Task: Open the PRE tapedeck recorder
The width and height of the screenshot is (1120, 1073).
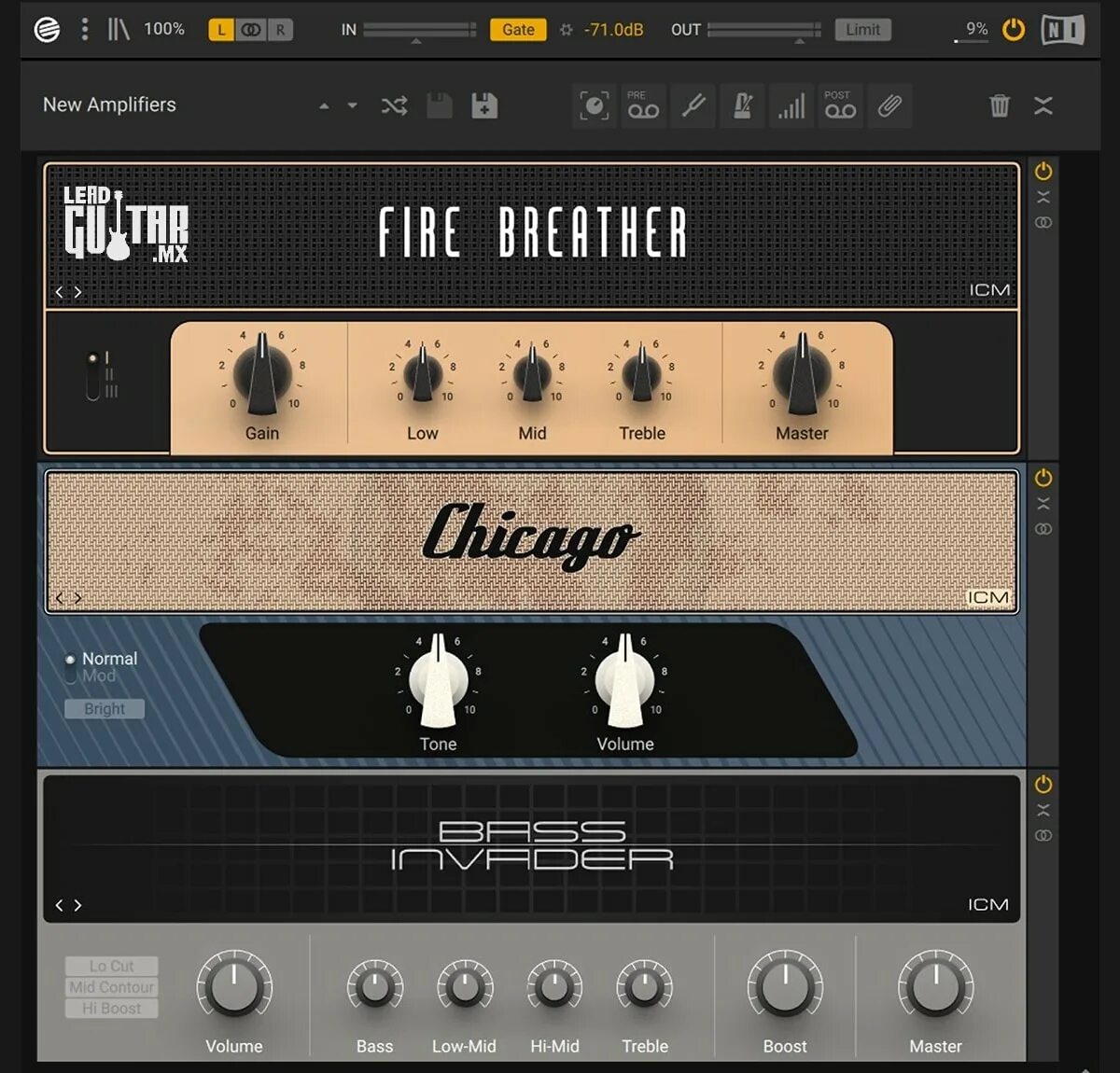Action: click(x=644, y=105)
